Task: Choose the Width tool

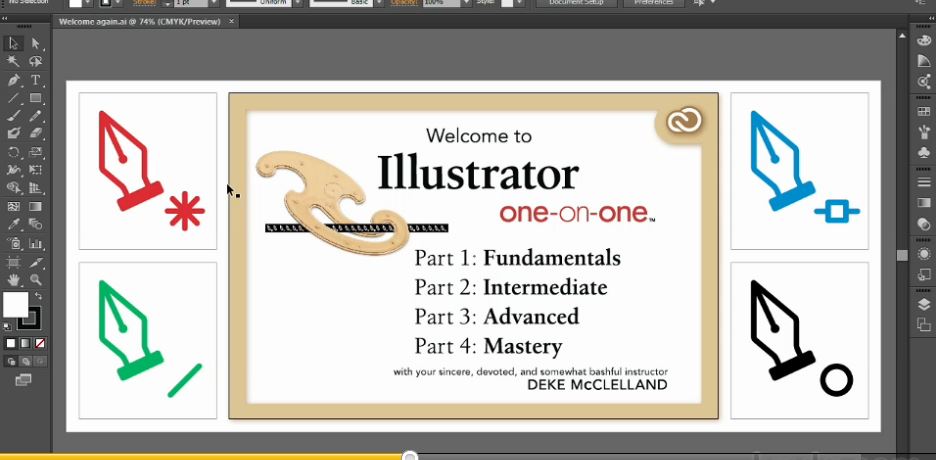Action: (13, 170)
